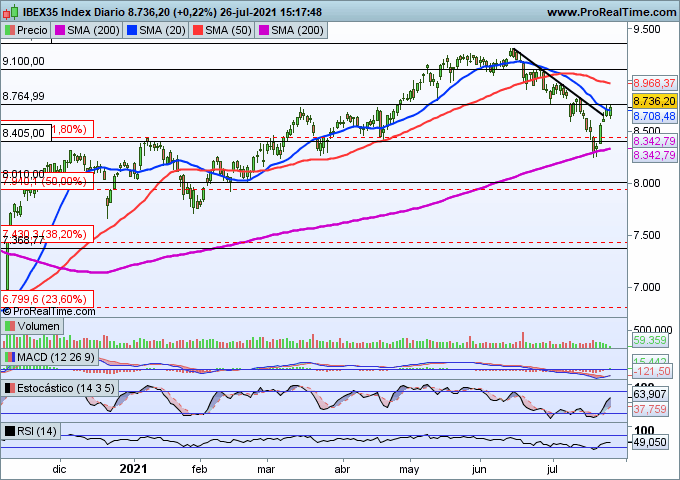
Task: Click the 8.010,00 support level label
Action: point(23,174)
